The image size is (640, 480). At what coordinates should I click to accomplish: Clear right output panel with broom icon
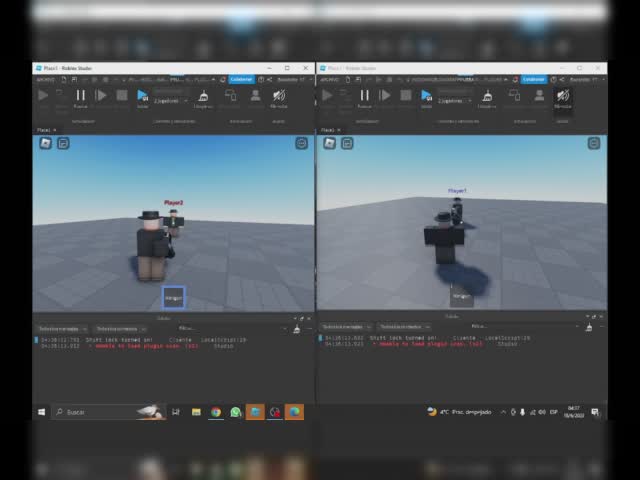coord(589,327)
